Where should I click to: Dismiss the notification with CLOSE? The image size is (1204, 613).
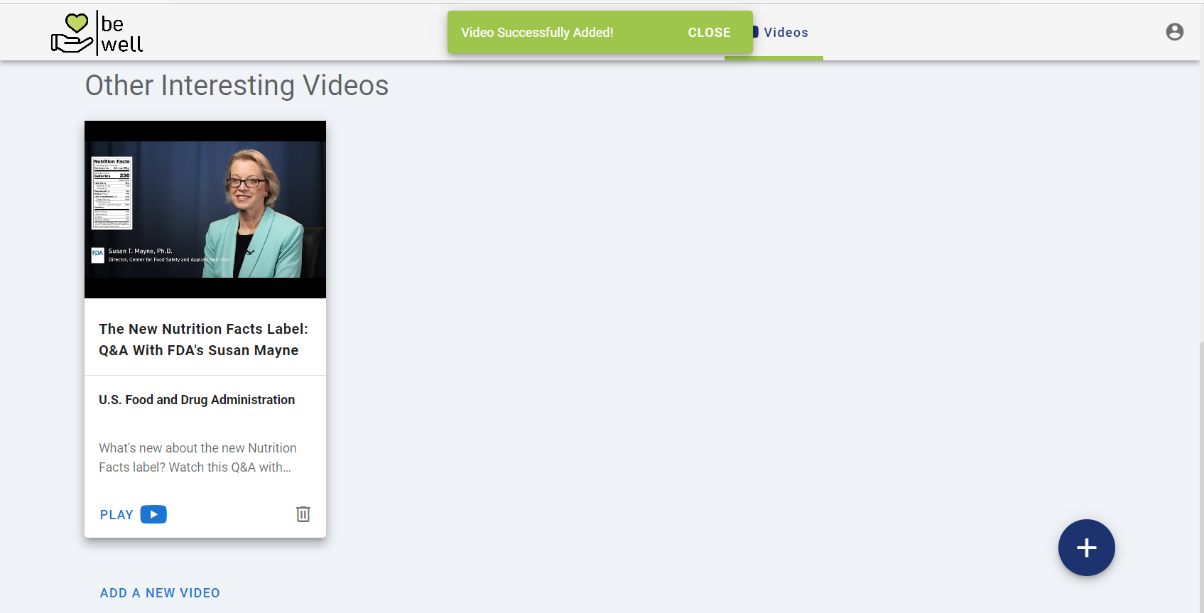tap(709, 33)
